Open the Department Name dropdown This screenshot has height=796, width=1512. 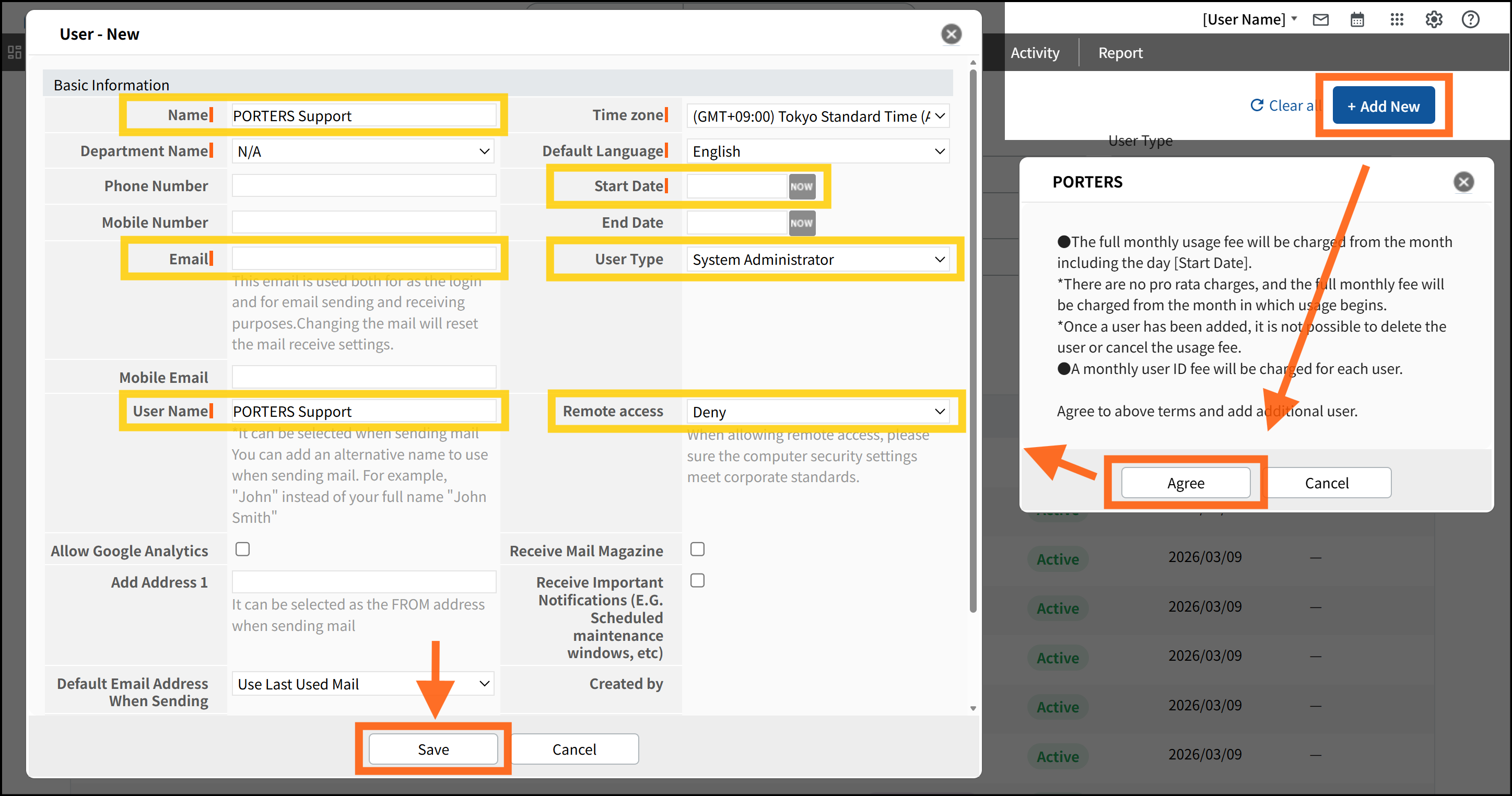364,151
